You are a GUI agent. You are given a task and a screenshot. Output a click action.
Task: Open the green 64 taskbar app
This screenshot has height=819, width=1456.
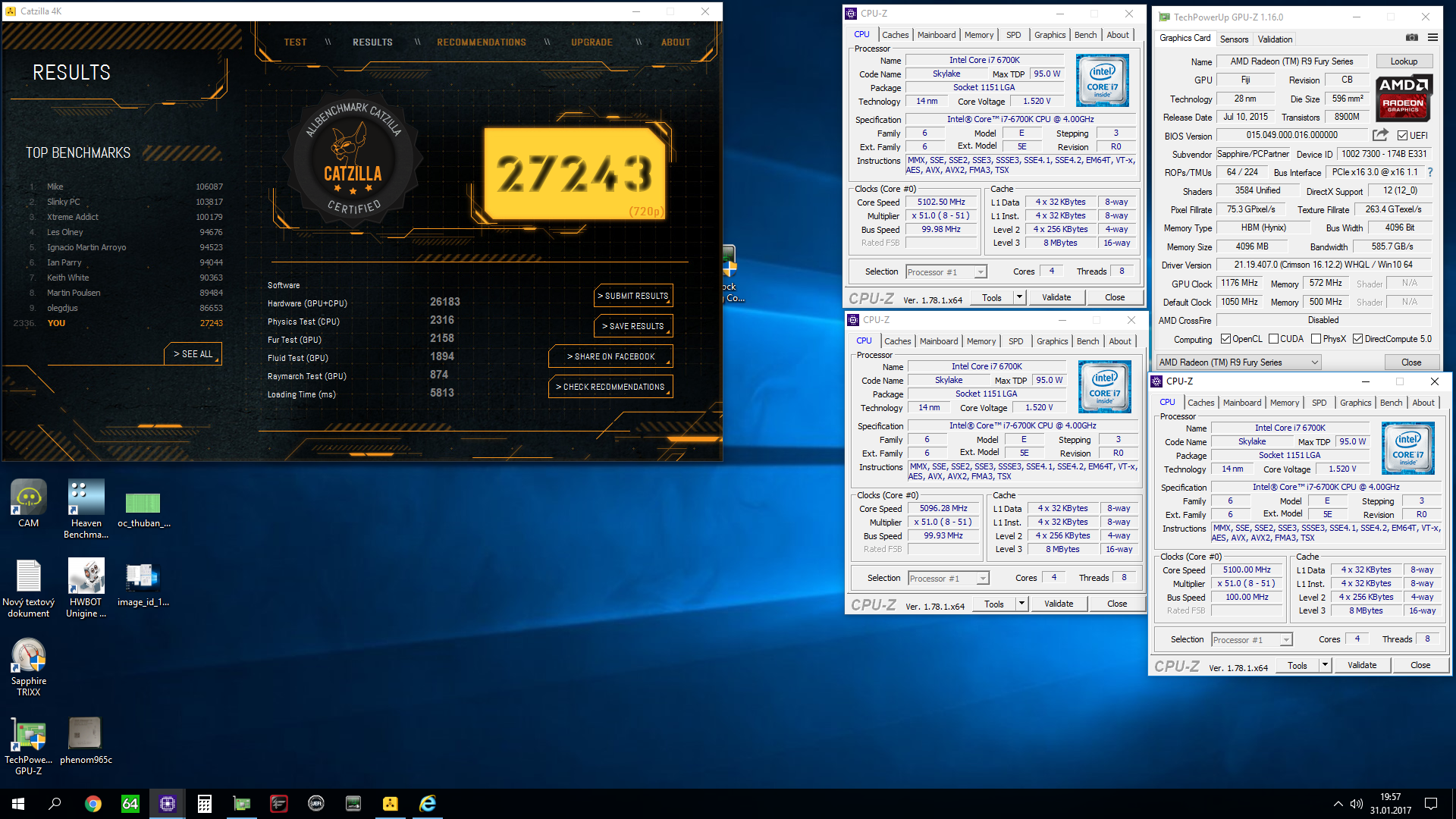pos(130,804)
